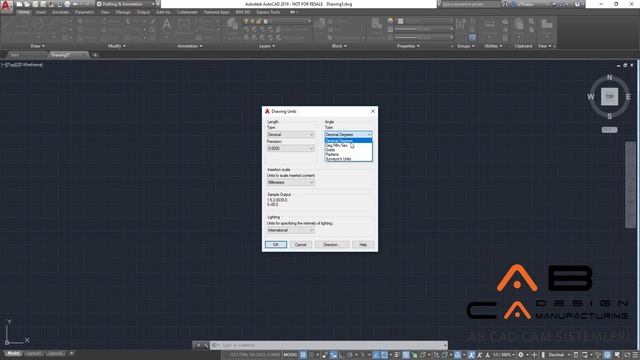This screenshot has width=640, height=360.
Task: Open the AutoCAD application menu button
Action: [6, 6]
